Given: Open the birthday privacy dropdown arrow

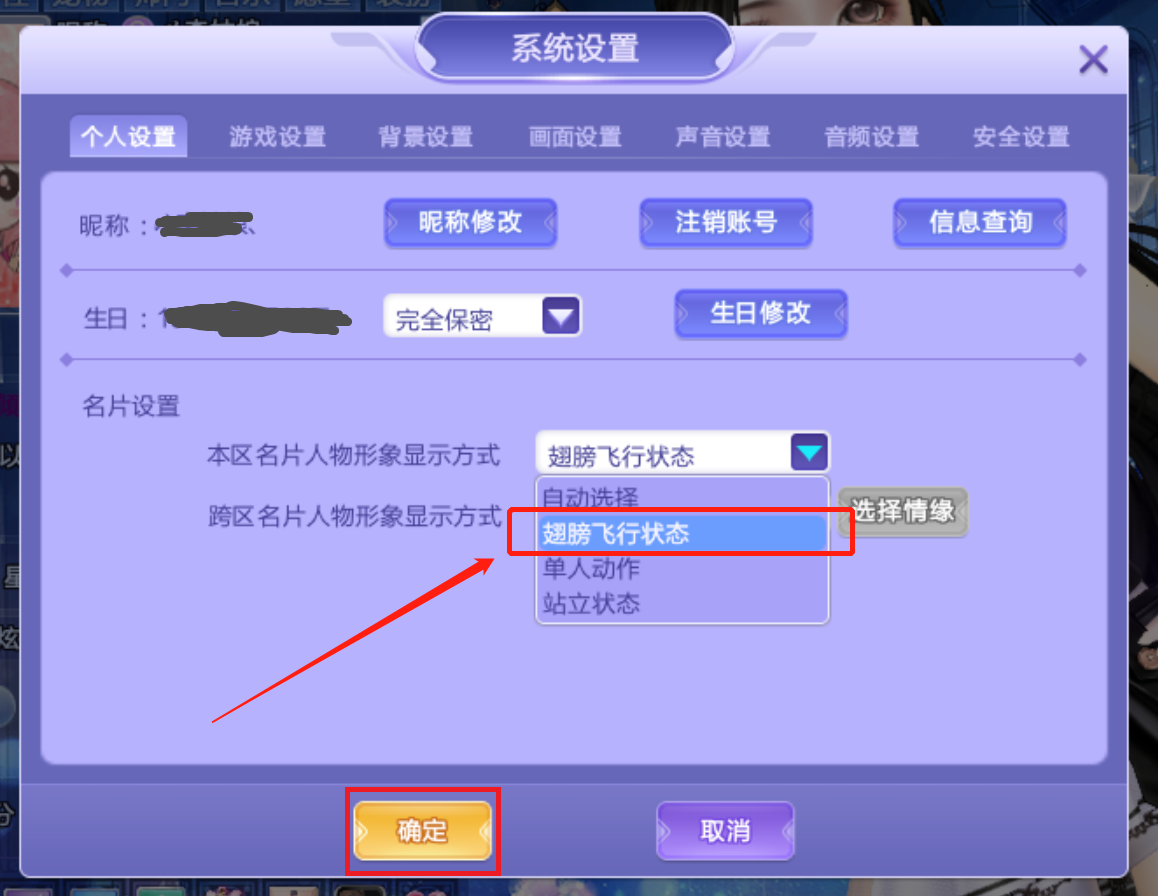Looking at the screenshot, I should 561,316.
